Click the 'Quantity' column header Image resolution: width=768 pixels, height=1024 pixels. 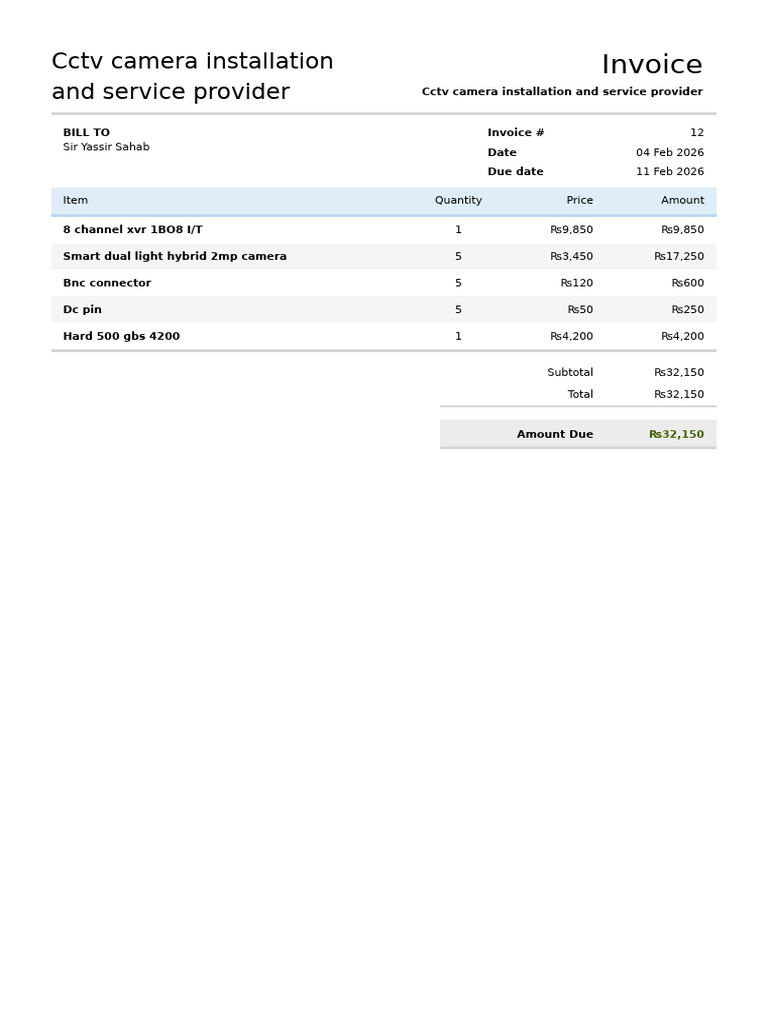(x=458, y=200)
